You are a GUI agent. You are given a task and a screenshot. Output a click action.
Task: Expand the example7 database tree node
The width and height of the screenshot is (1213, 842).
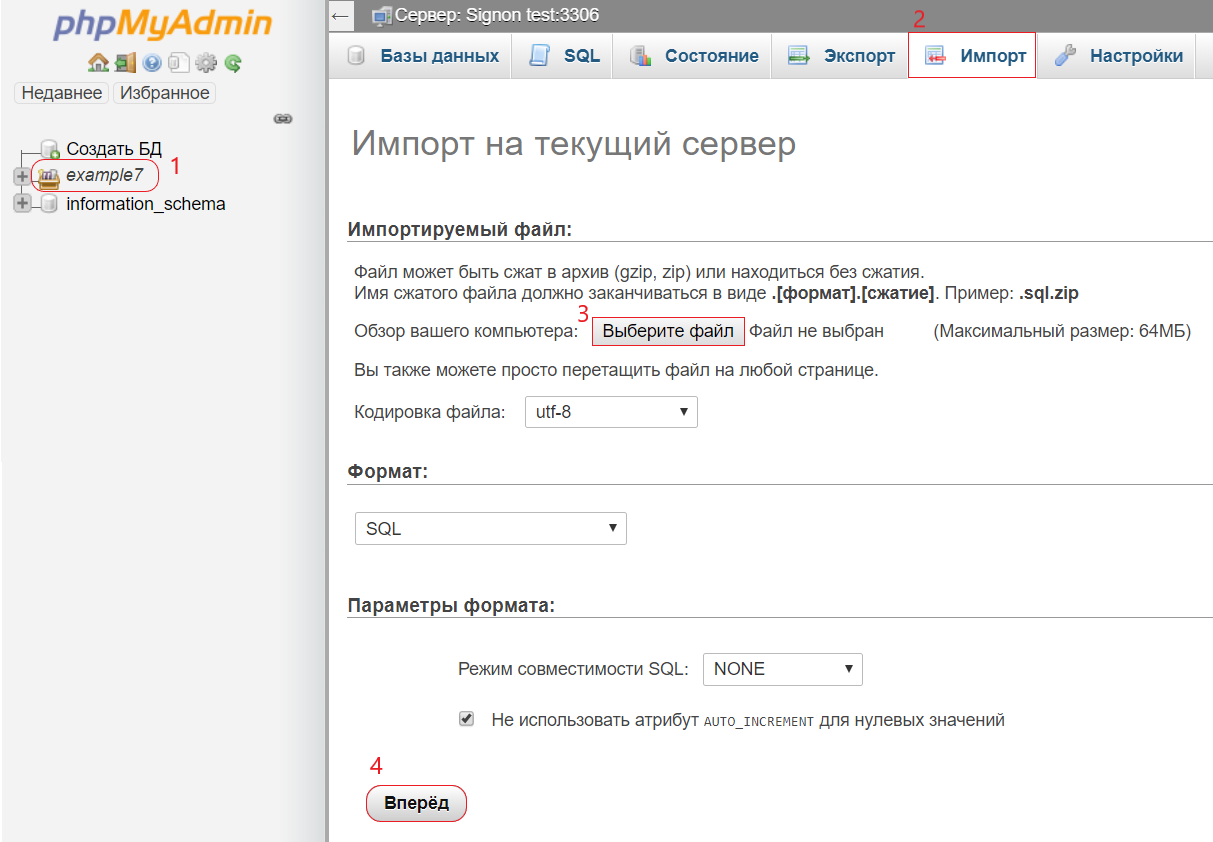(x=22, y=176)
